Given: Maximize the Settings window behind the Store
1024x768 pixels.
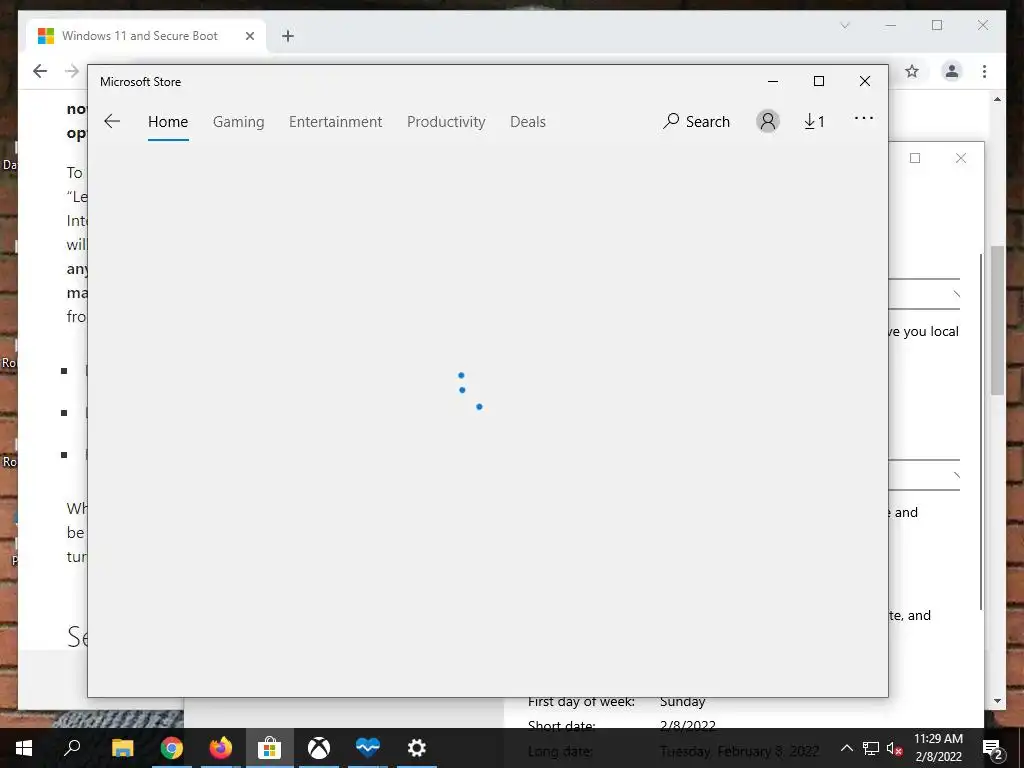Looking at the screenshot, I should (915, 158).
